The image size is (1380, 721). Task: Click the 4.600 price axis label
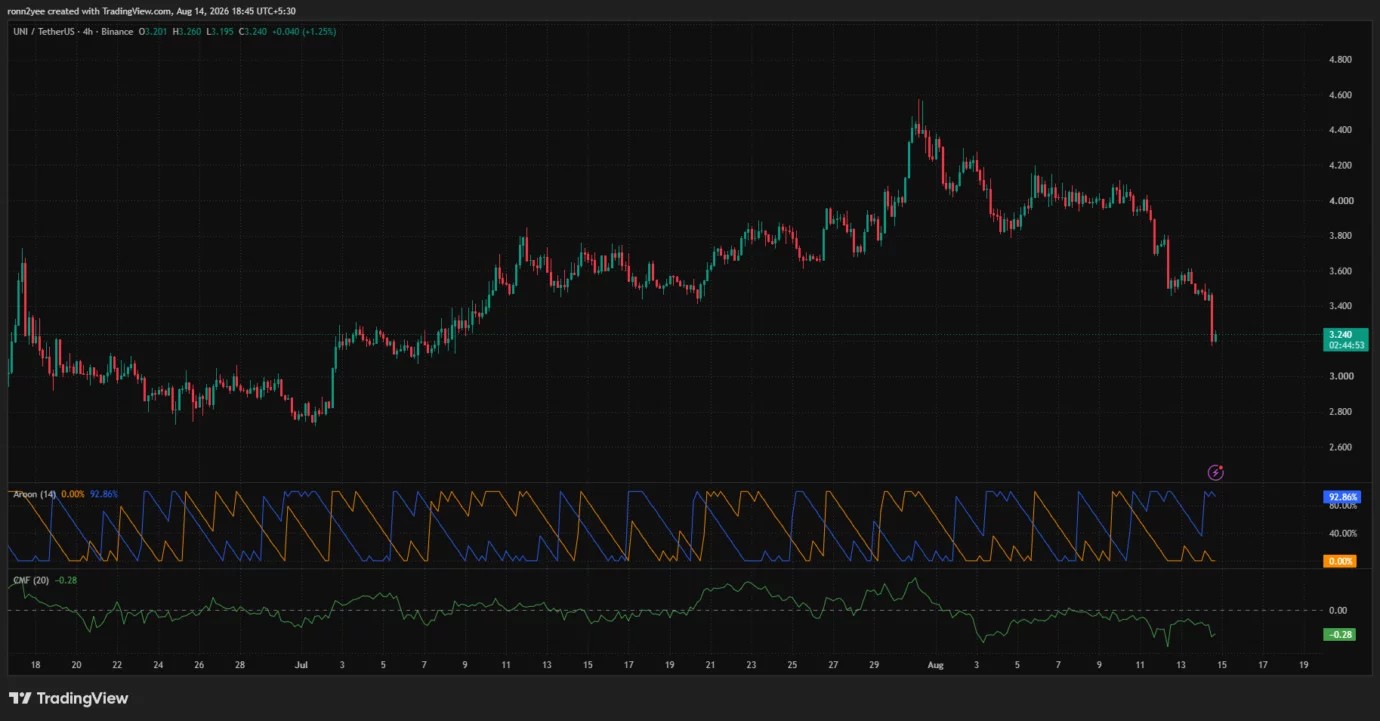(x=1340, y=95)
